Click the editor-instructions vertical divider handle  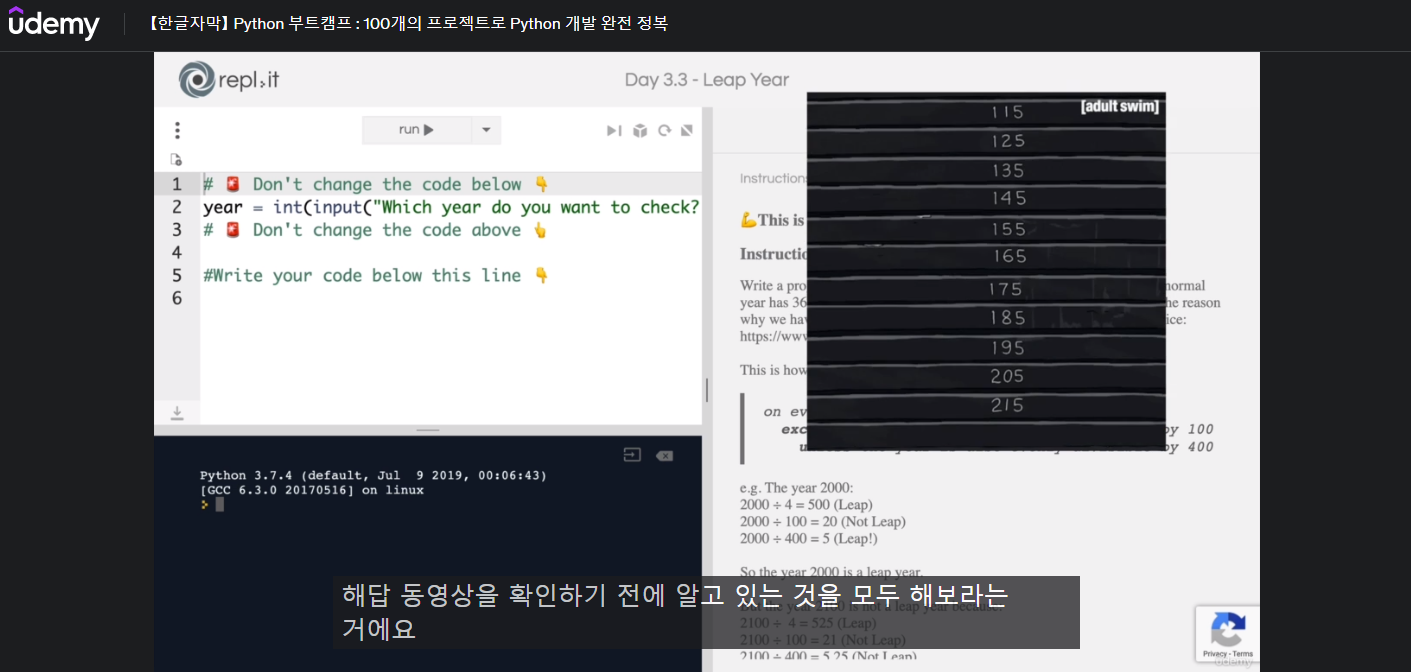pyautogui.click(x=707, y=390)
